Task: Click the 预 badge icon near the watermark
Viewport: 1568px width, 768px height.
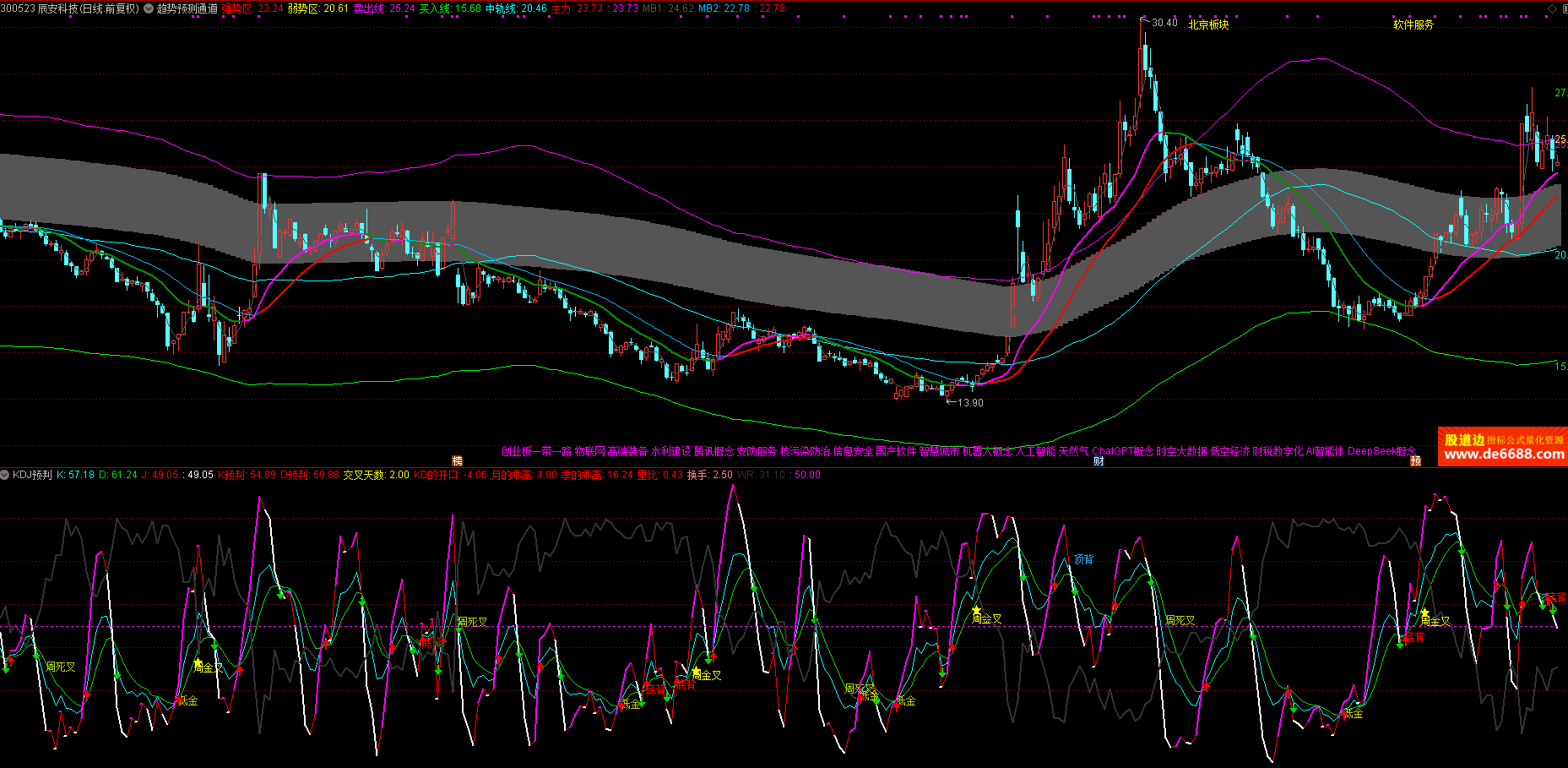Action: [x=1415, y=460]
